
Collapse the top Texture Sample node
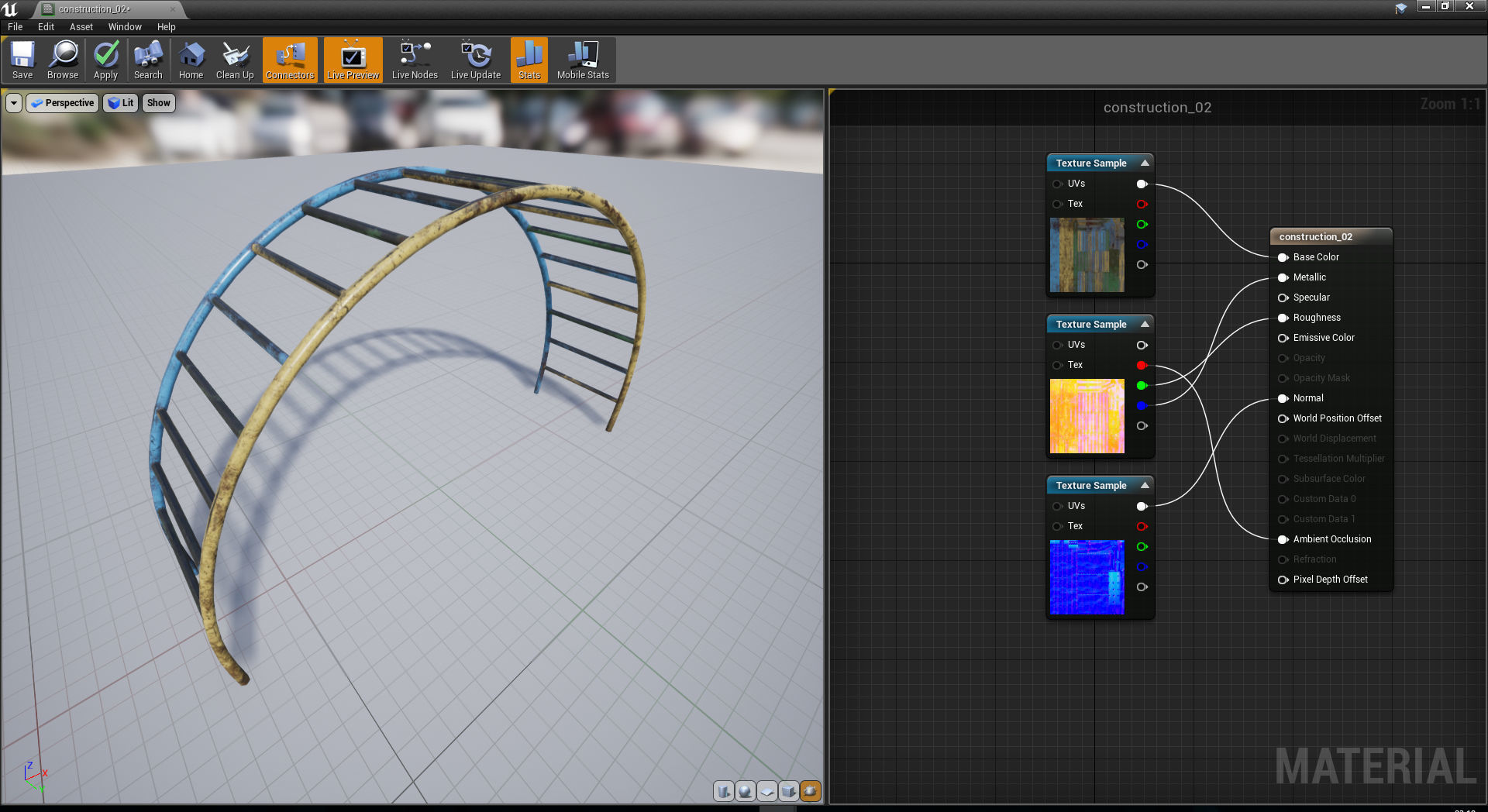1145,163
